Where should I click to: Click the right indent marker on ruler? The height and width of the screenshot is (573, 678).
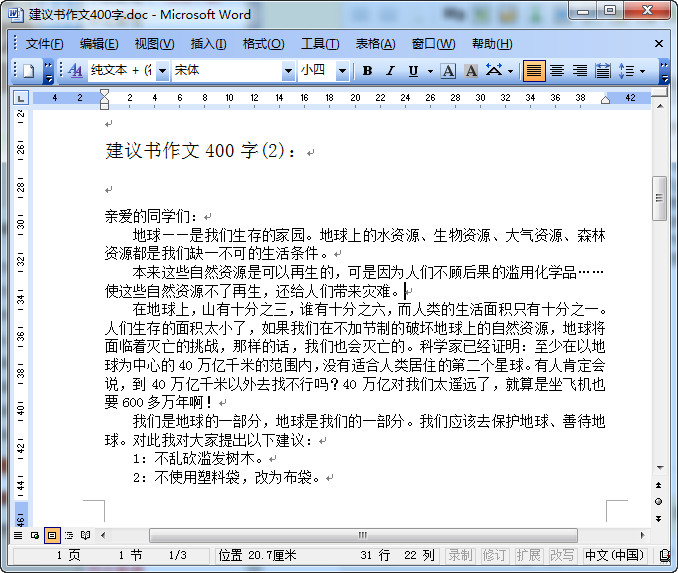coord(605,100)
